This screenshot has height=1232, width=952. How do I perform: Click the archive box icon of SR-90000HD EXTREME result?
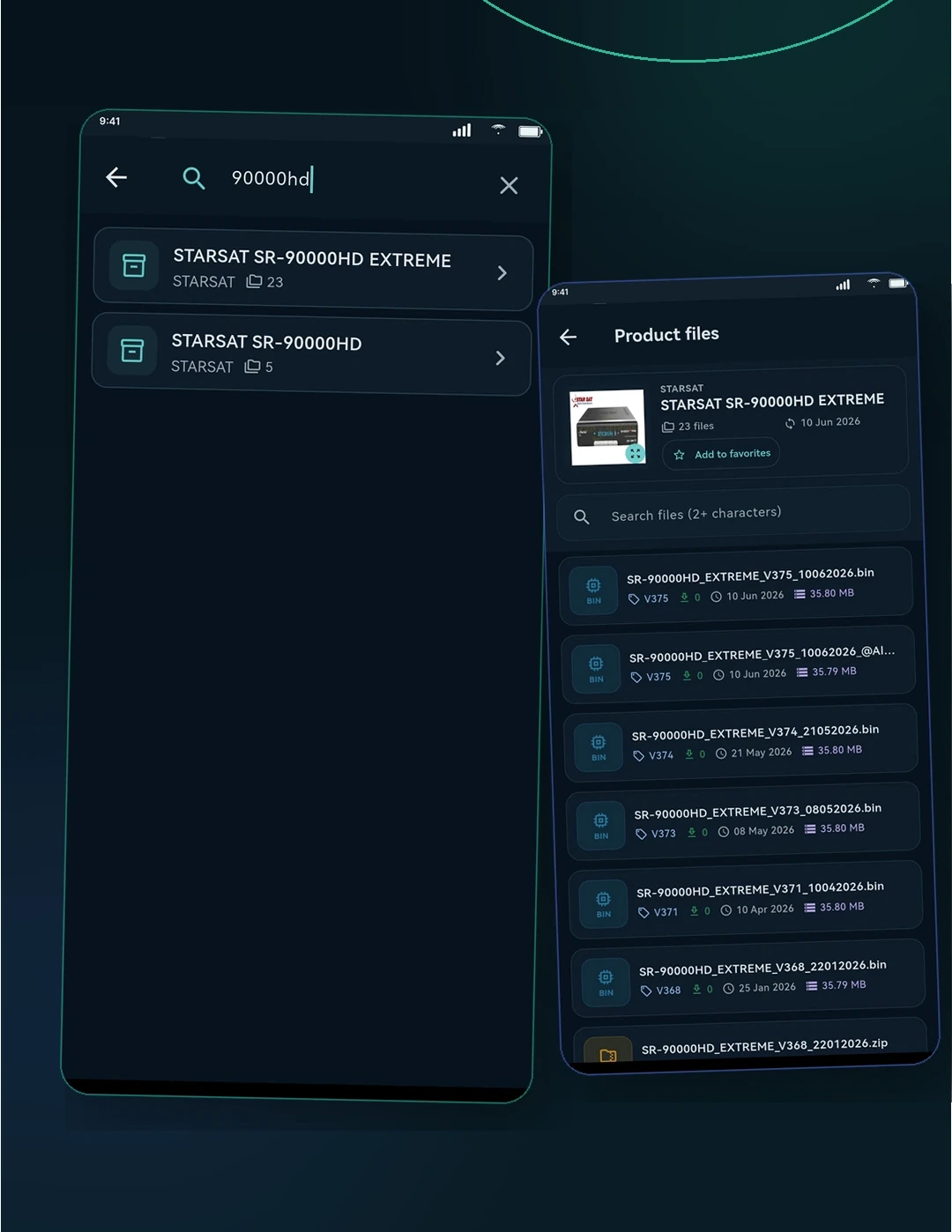[x=133, y=265]
